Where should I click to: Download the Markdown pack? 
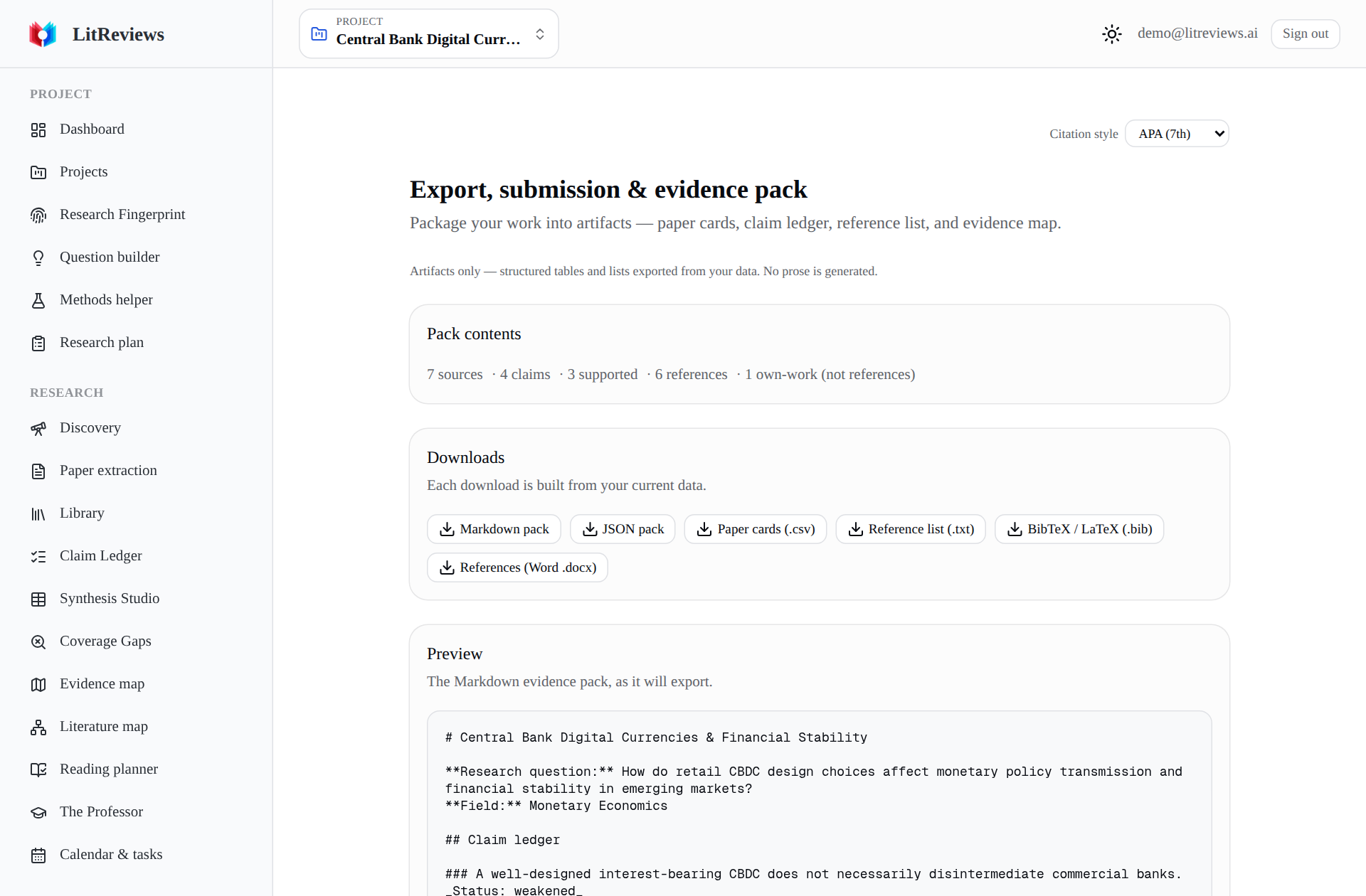494,529
